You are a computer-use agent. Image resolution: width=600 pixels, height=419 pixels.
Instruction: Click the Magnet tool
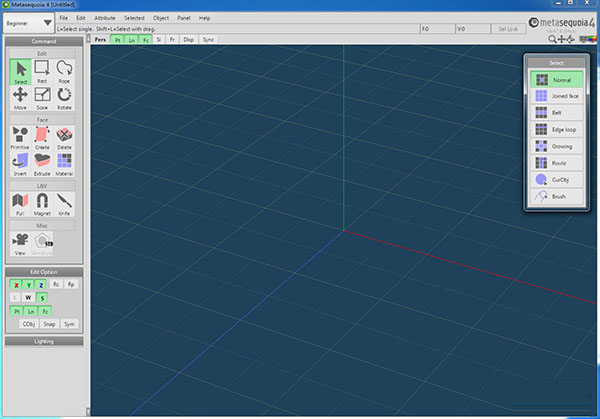[x=42, y=202]
